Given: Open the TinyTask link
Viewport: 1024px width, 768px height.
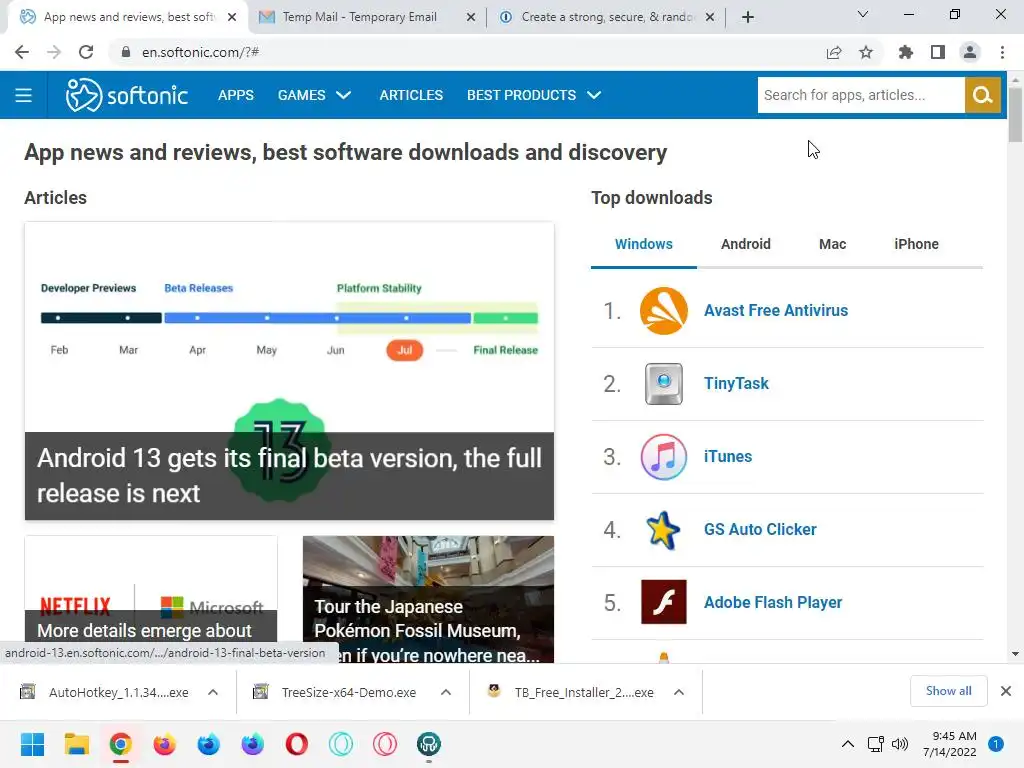Looking at the screenshot, I should coord(736,384).
